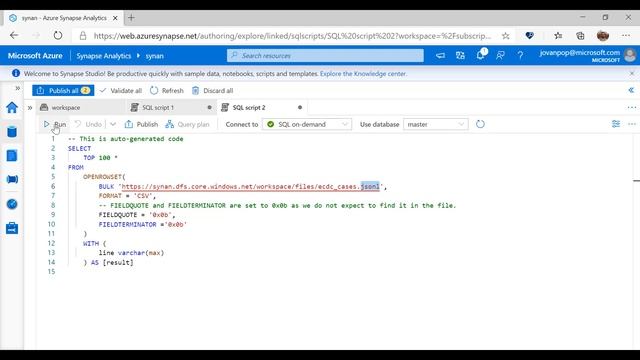Open release notes megaphone icon
Screen dimensions: 640x360
[x=440, y=56]
